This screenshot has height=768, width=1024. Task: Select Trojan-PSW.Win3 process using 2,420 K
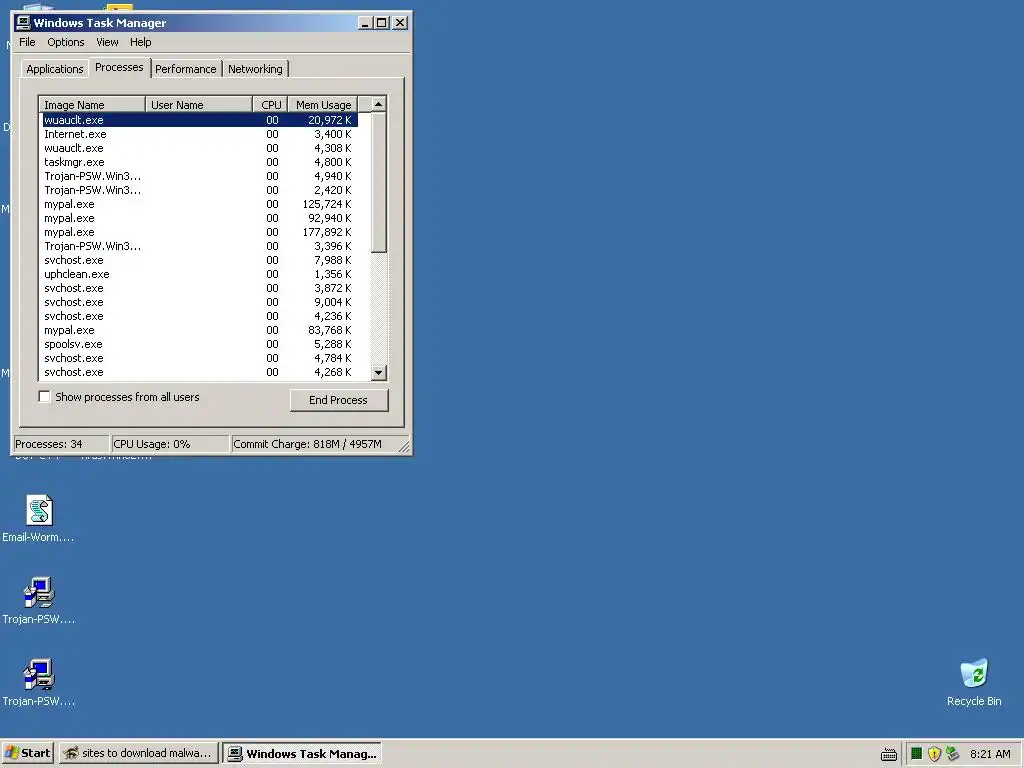point(199,191)
